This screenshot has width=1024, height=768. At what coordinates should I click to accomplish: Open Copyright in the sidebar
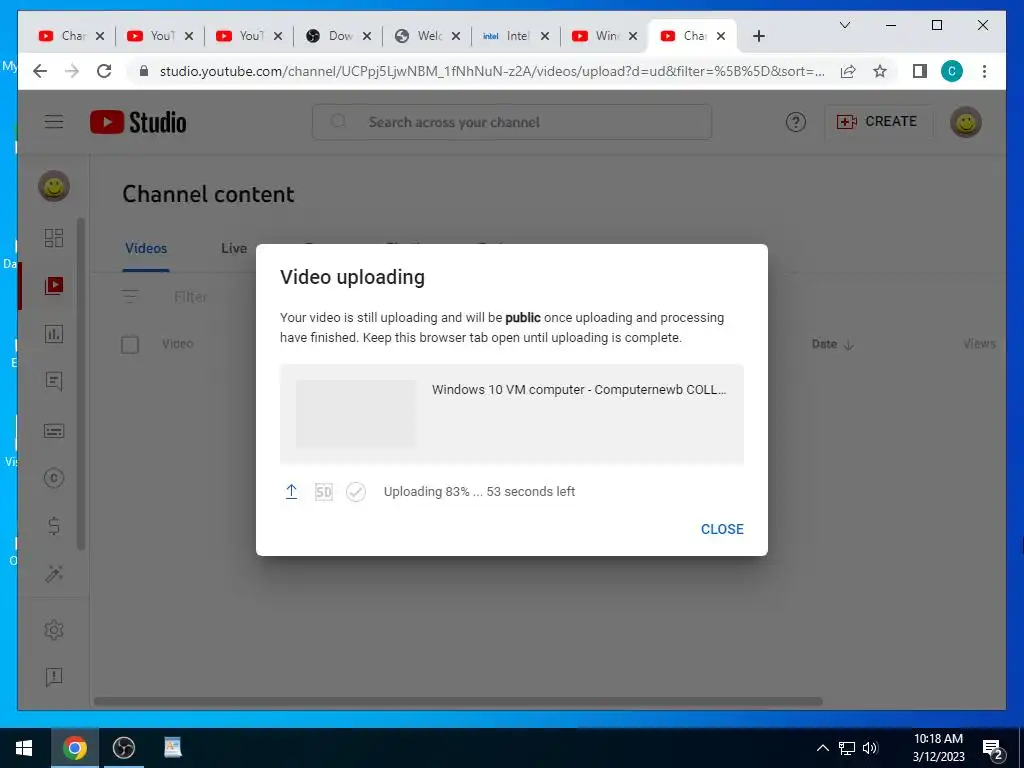pos(54,478)
